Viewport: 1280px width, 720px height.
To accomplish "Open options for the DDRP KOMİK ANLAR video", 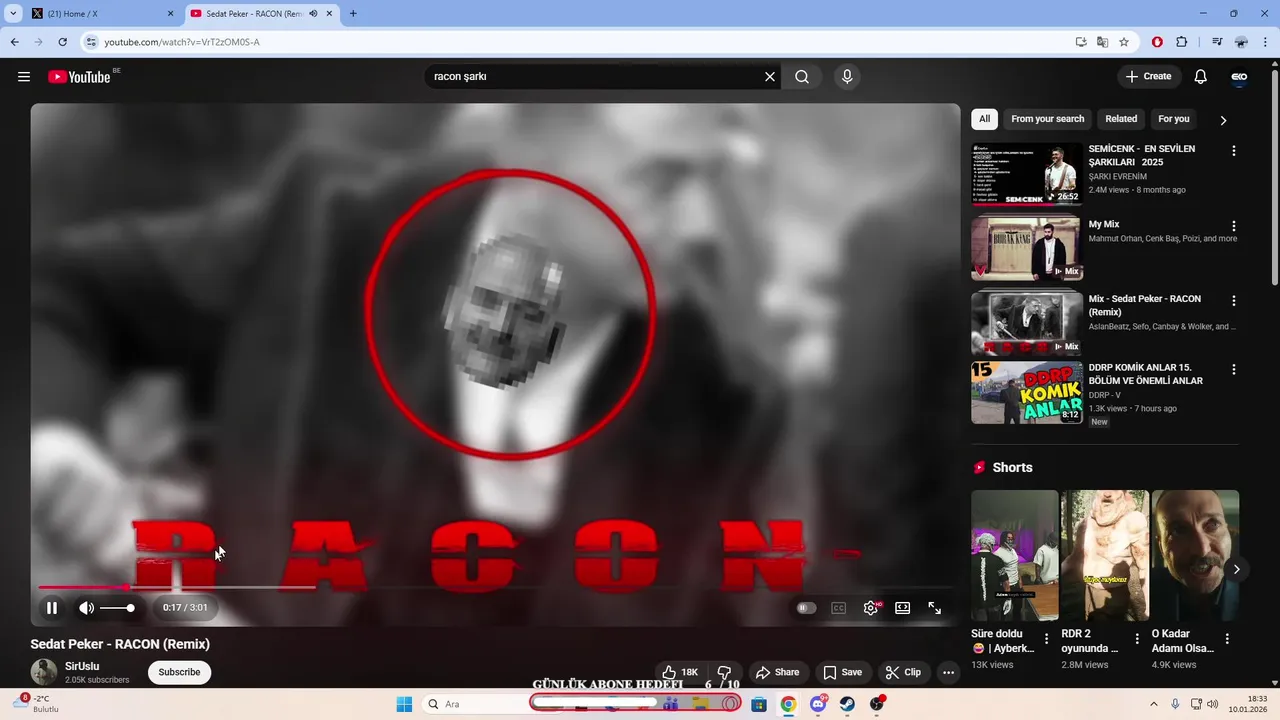I will [1234, 370].
